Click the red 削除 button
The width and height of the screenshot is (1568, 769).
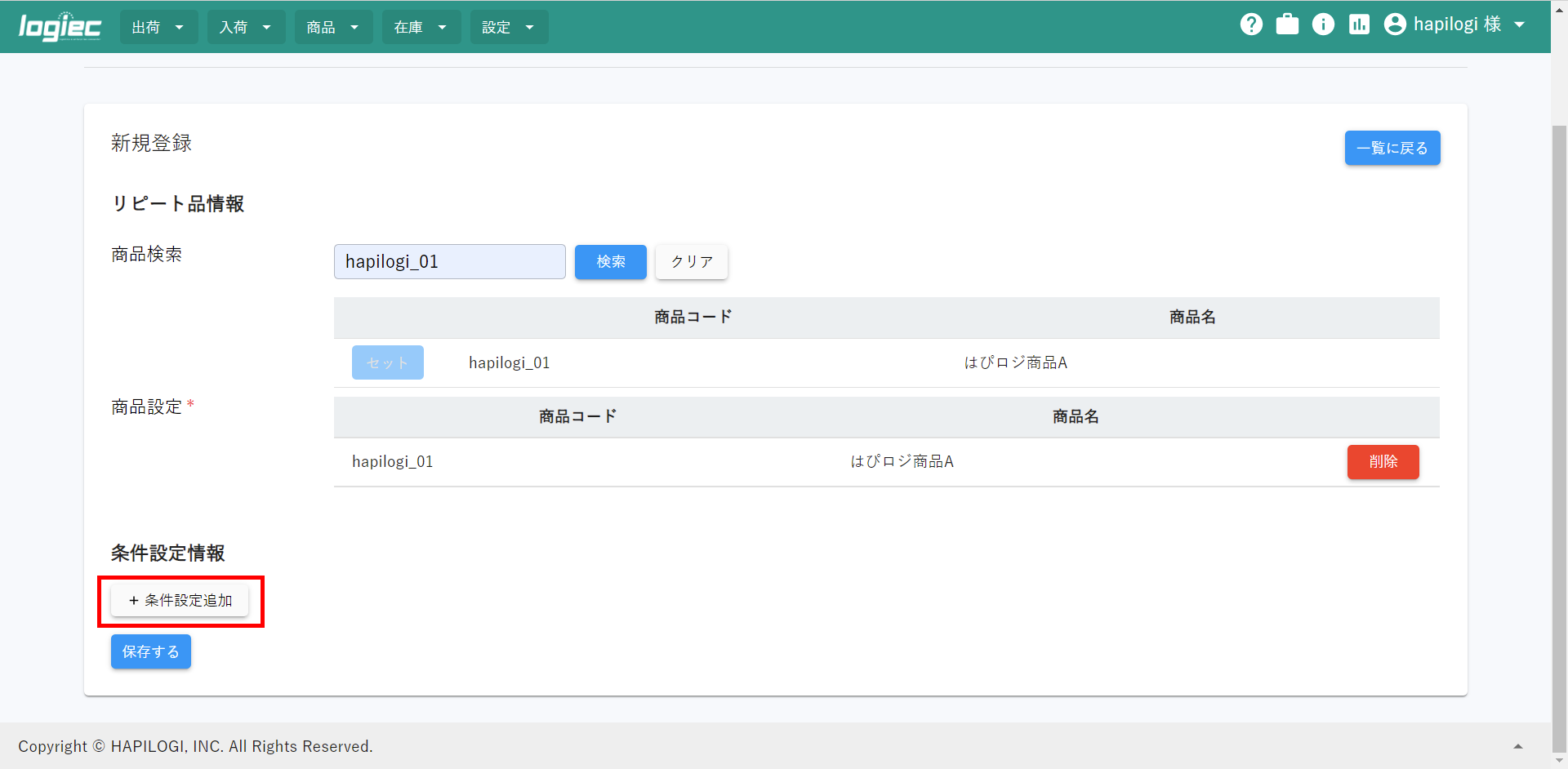tap(1383, 462)
